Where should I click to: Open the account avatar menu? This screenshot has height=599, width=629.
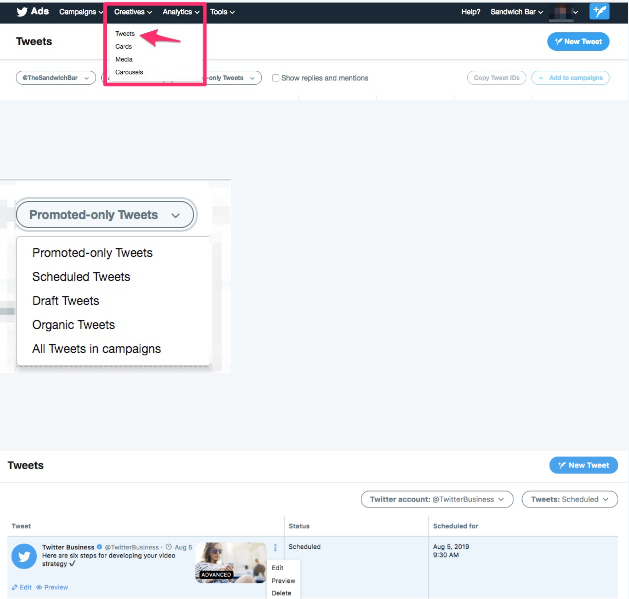point(564,12)
